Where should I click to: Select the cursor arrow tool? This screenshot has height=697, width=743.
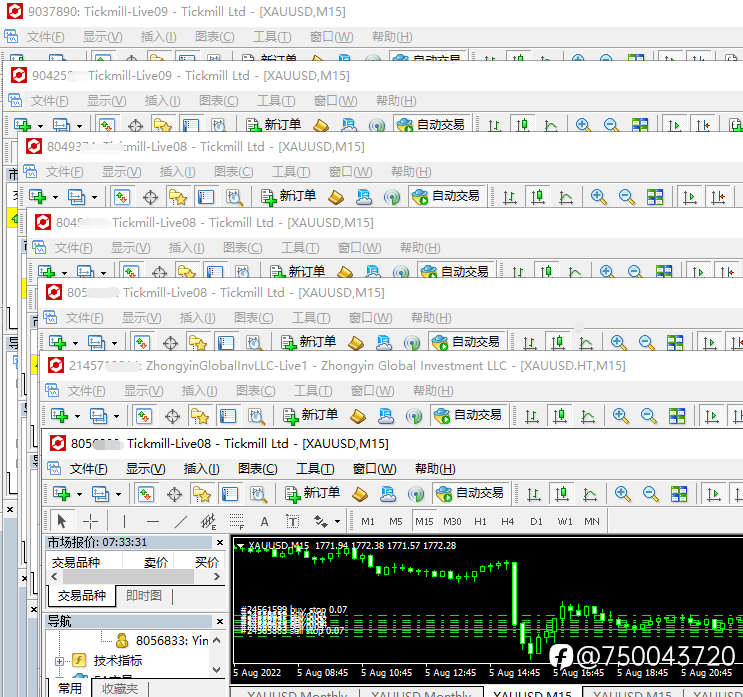[62, 521]
